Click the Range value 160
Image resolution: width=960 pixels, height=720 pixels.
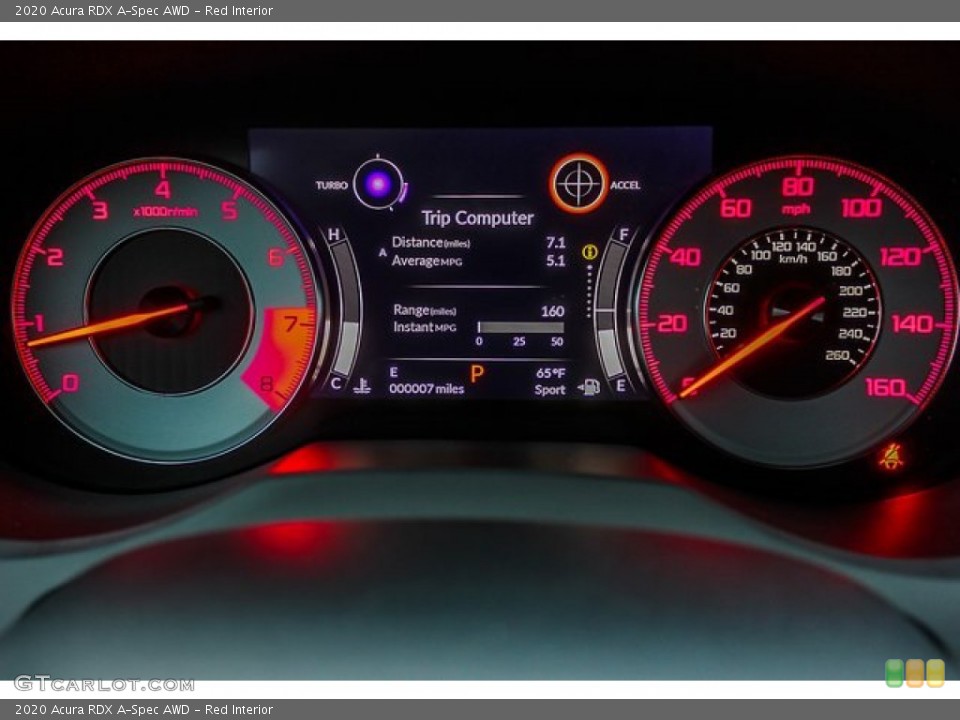(552, 311)
